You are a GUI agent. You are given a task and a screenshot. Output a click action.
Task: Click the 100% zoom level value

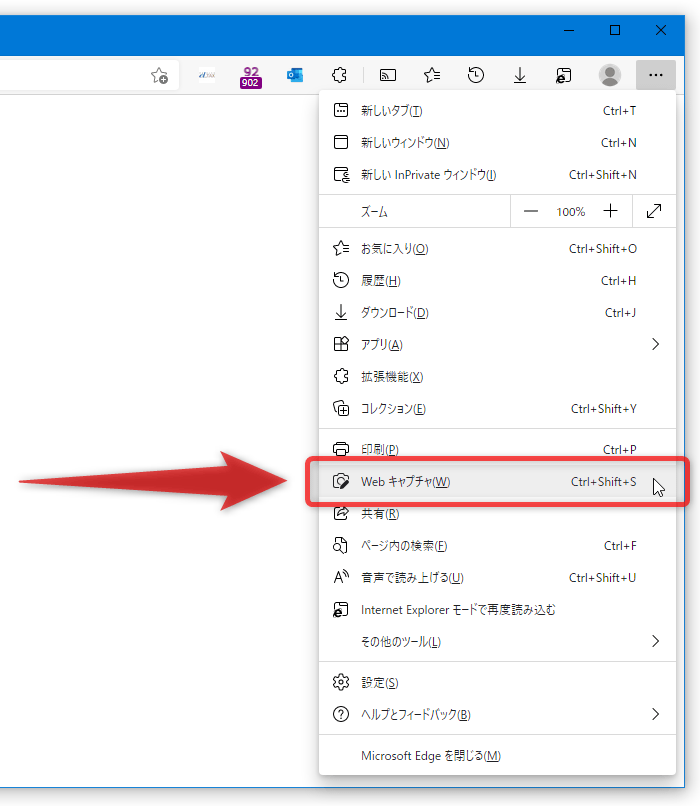click(570, 212)
